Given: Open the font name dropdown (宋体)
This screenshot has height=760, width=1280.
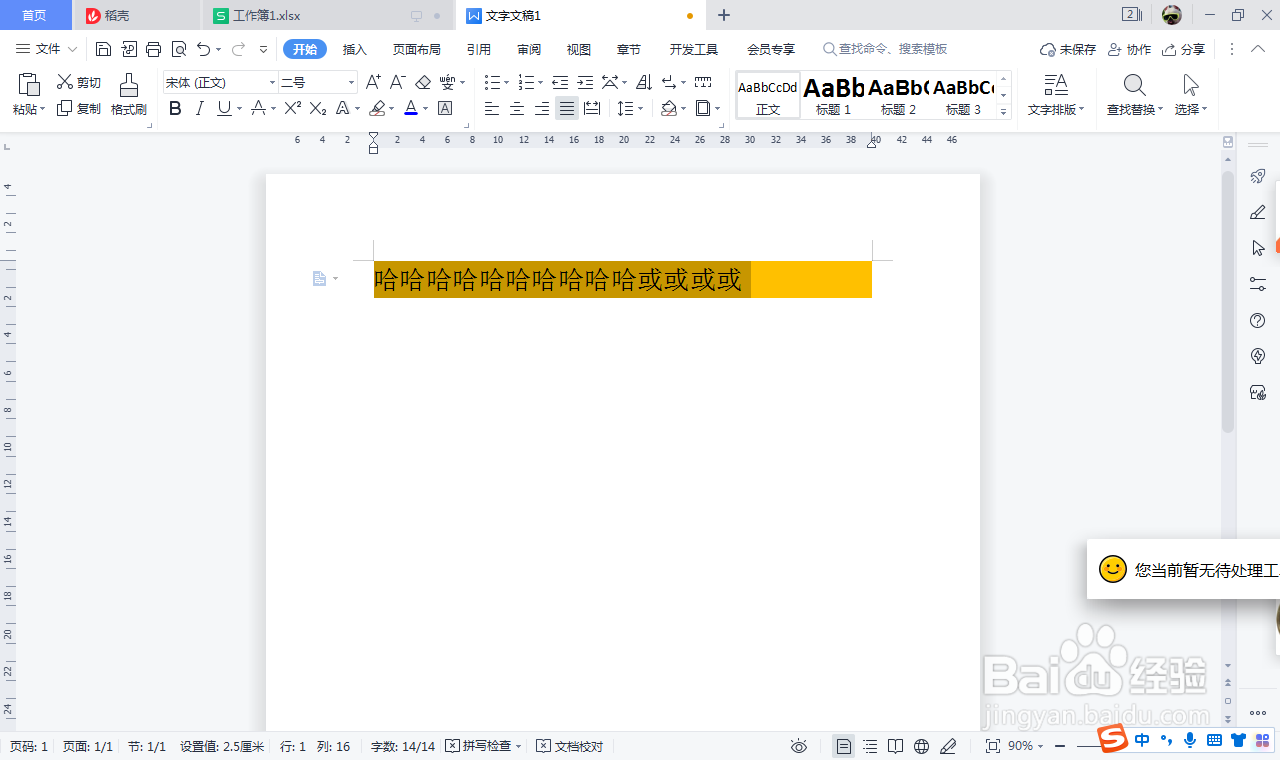Looking at the screenshot, I should point(272,82).
